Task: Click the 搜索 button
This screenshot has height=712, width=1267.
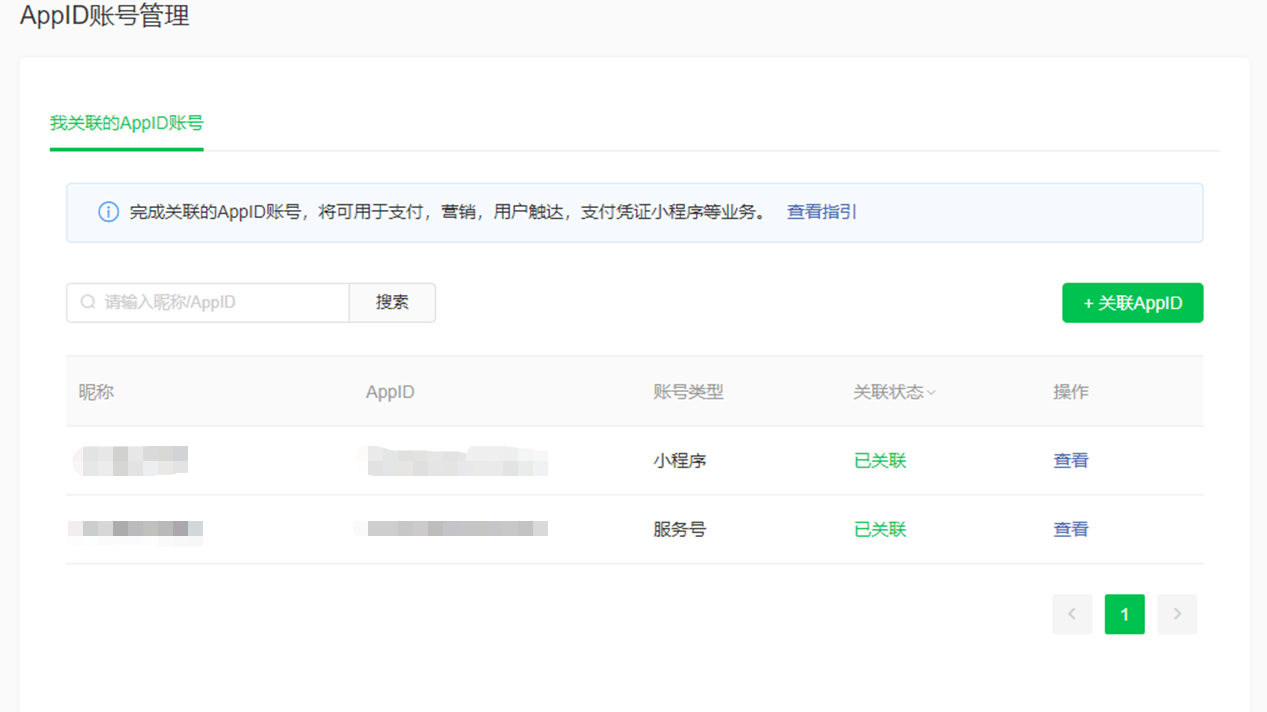Action: click(x=392, y=302)
